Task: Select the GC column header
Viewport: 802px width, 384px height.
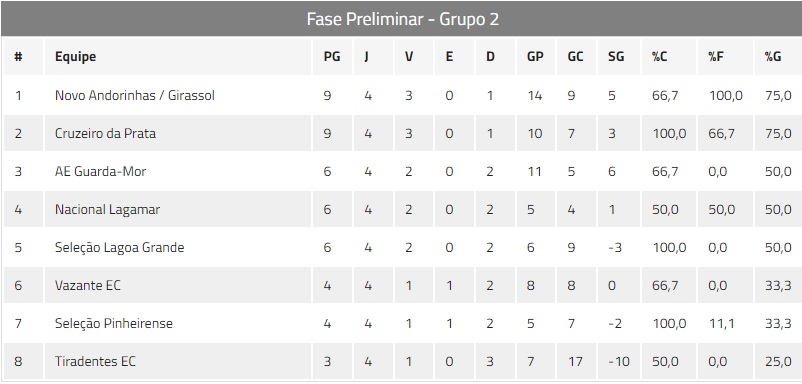Action: 575,56
